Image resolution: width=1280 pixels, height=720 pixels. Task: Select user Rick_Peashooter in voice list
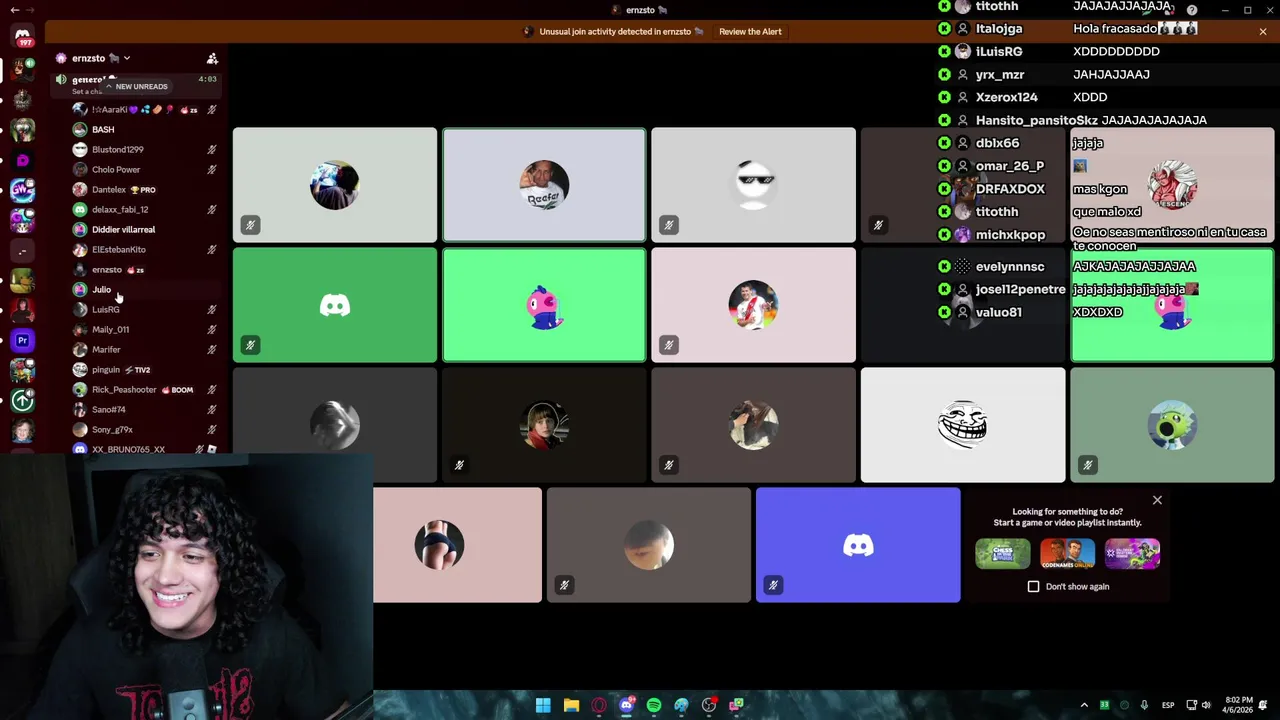(124, 390)
